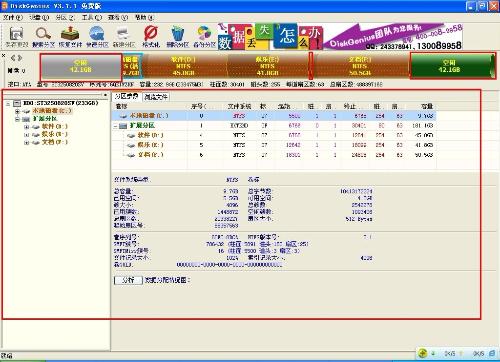Open the Tools (工具) menu
500x362 pixels.
tap(92, 17)
